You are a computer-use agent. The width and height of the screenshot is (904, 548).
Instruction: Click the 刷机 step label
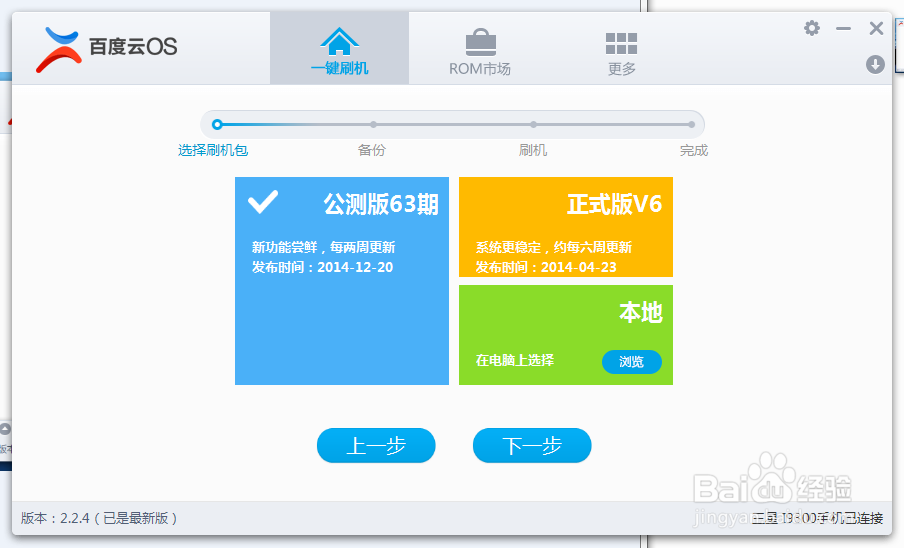532,150
